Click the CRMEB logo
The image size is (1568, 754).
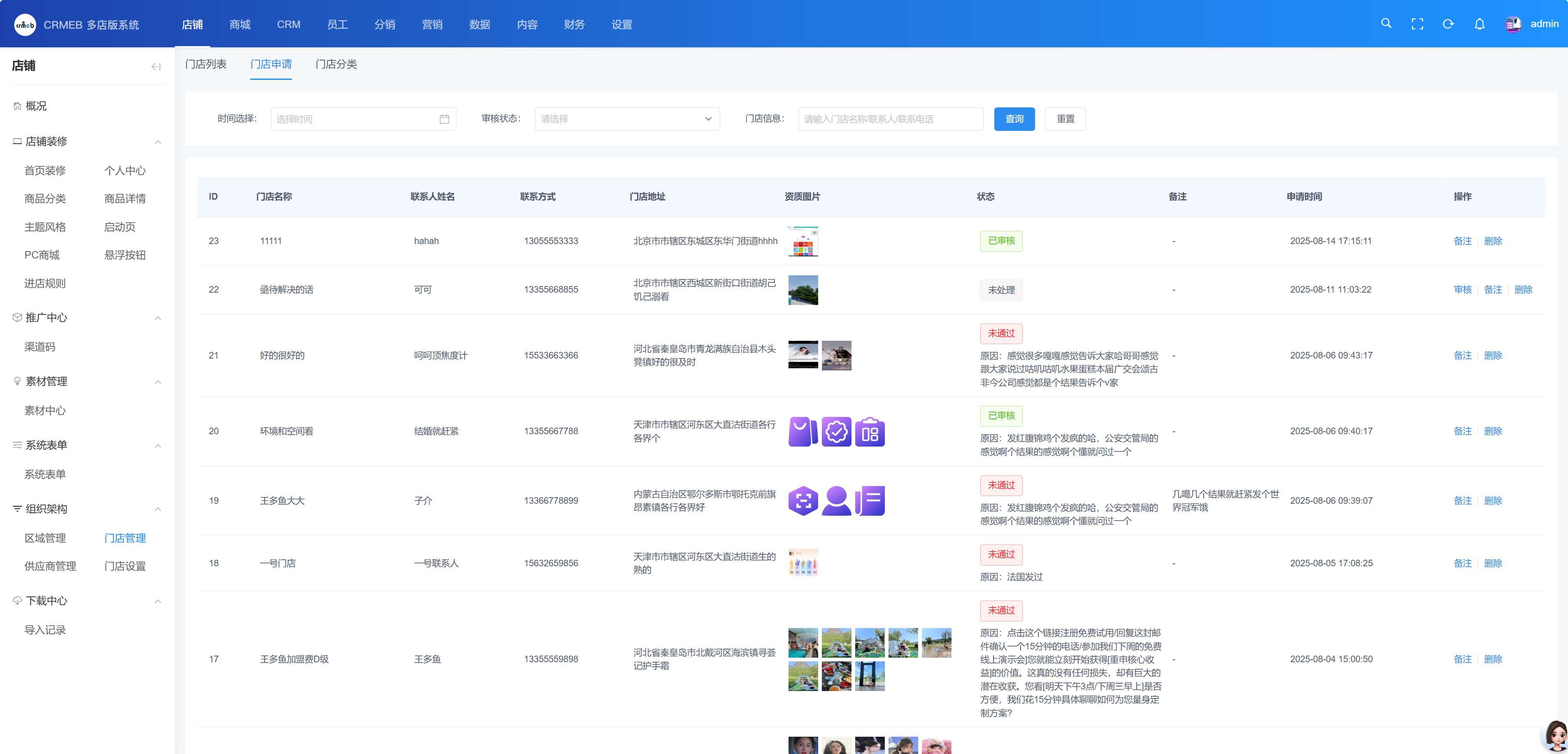click(25, 24)
